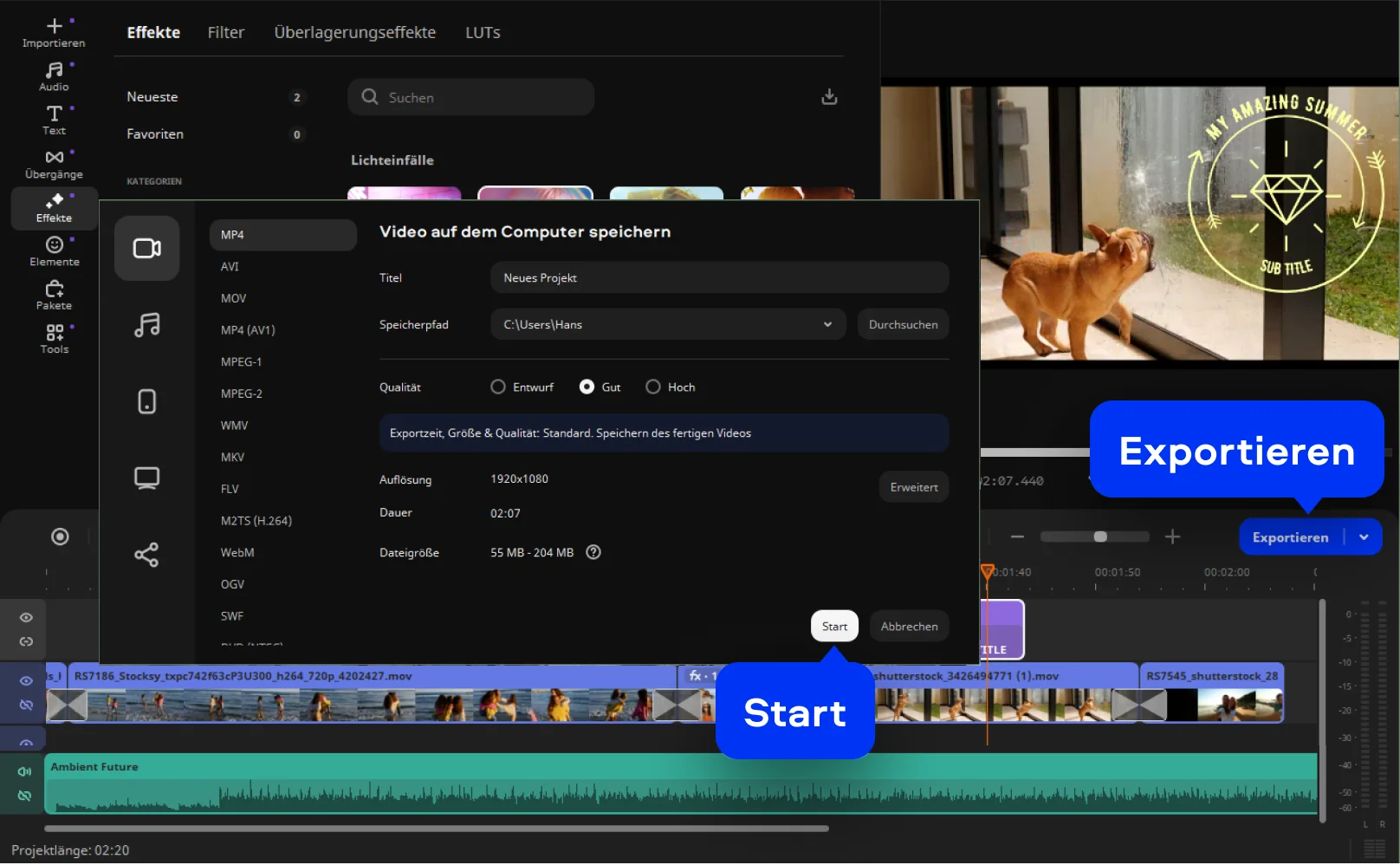Viewport: 1400px width, 865px height.
Task: Click the share/upload export icon
Action: (x=146, y=555)
